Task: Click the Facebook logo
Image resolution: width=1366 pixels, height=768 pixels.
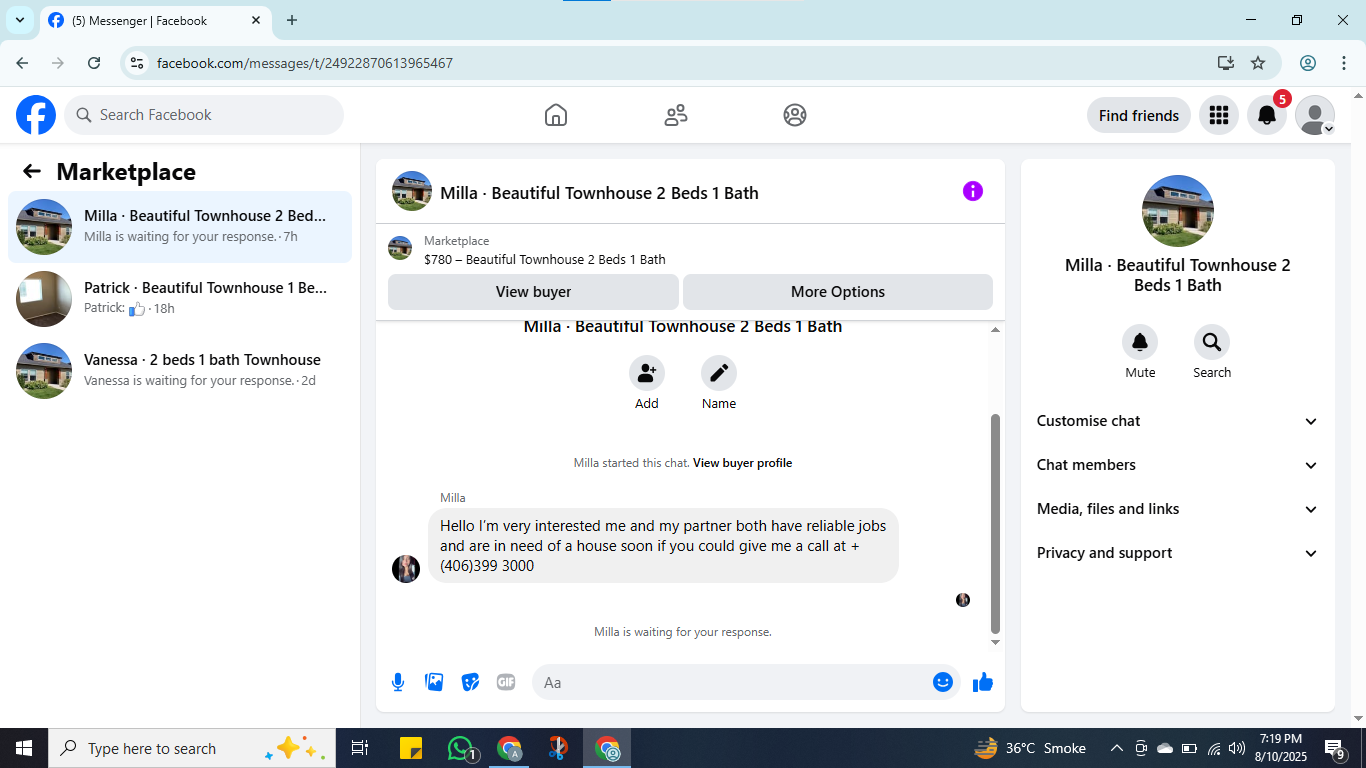Action: click(36, 115)
